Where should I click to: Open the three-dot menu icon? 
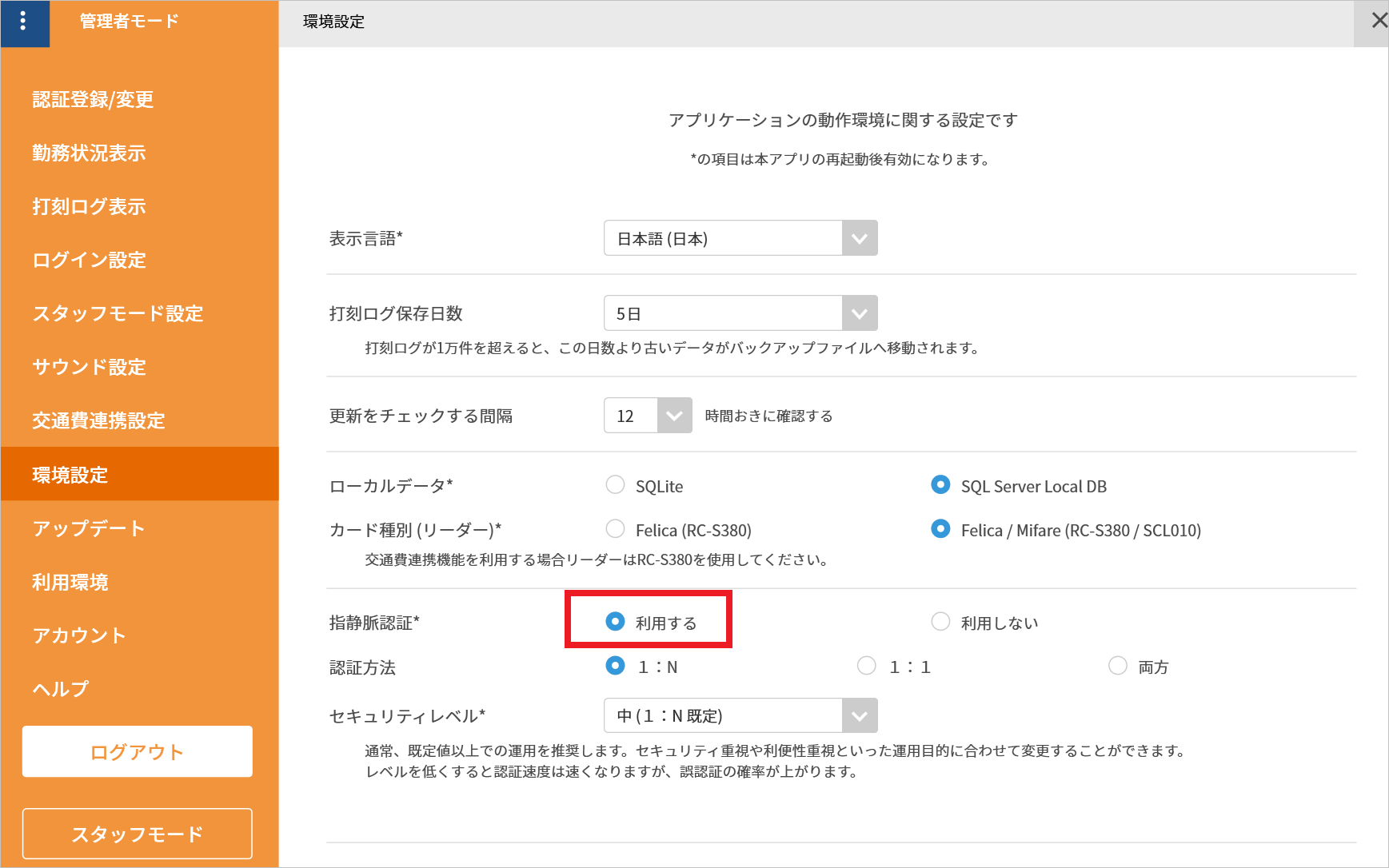click(23, 21)
